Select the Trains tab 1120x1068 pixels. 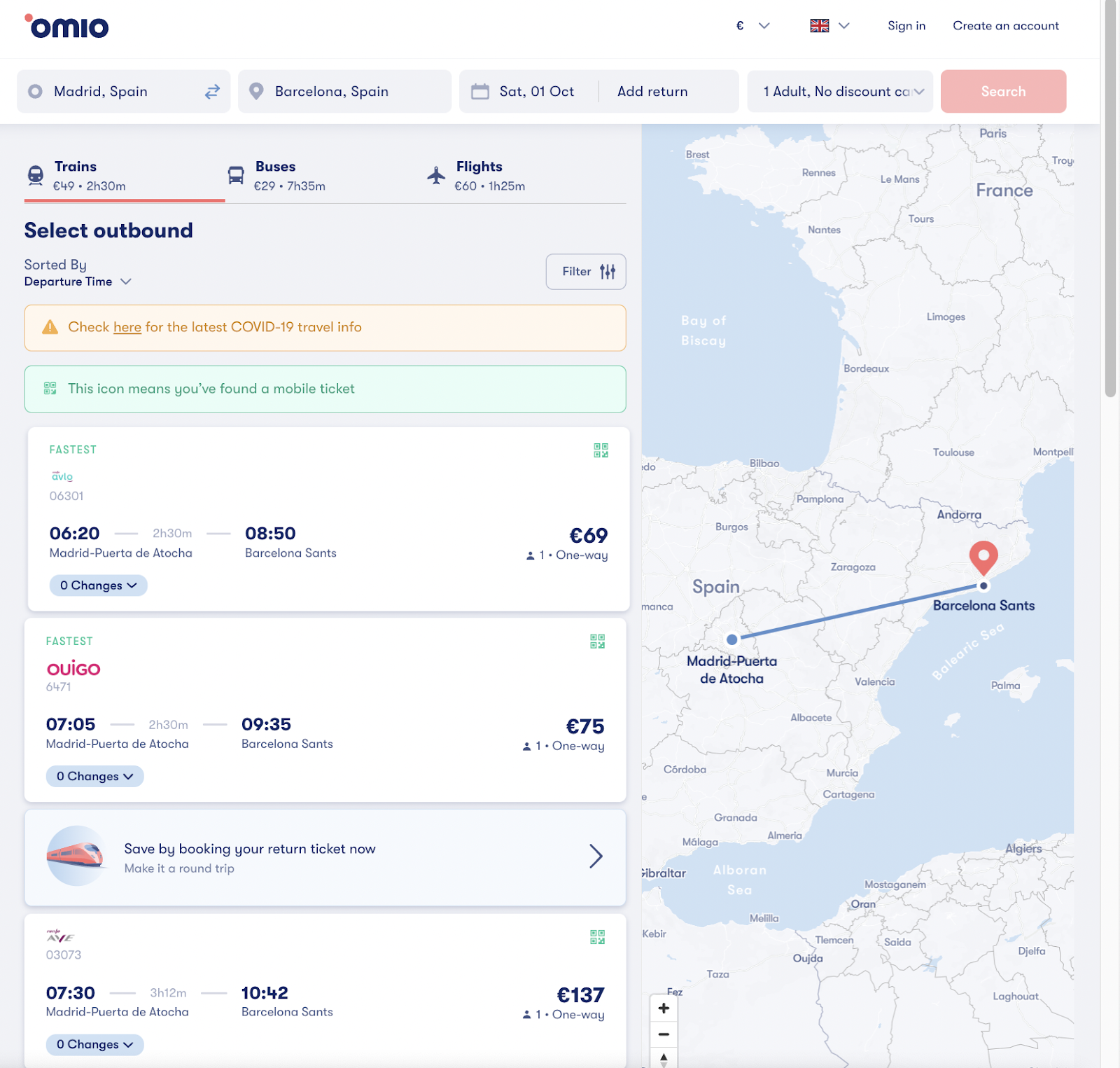(125, 176)
